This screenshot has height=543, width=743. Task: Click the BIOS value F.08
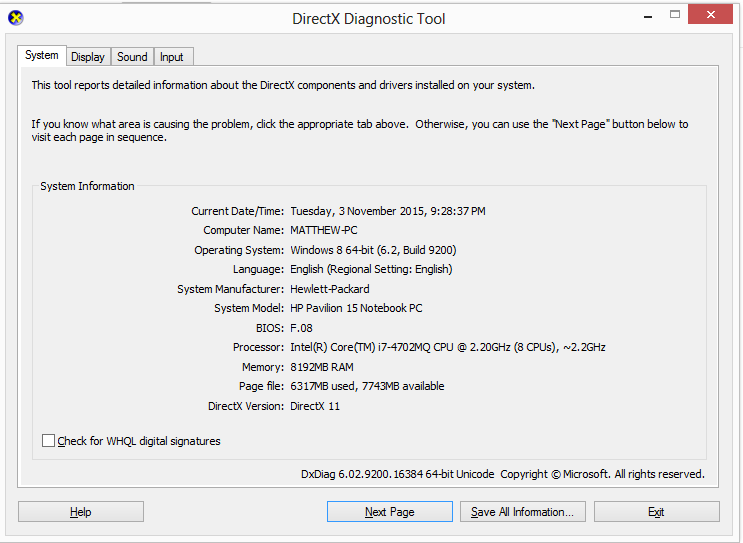301,328
